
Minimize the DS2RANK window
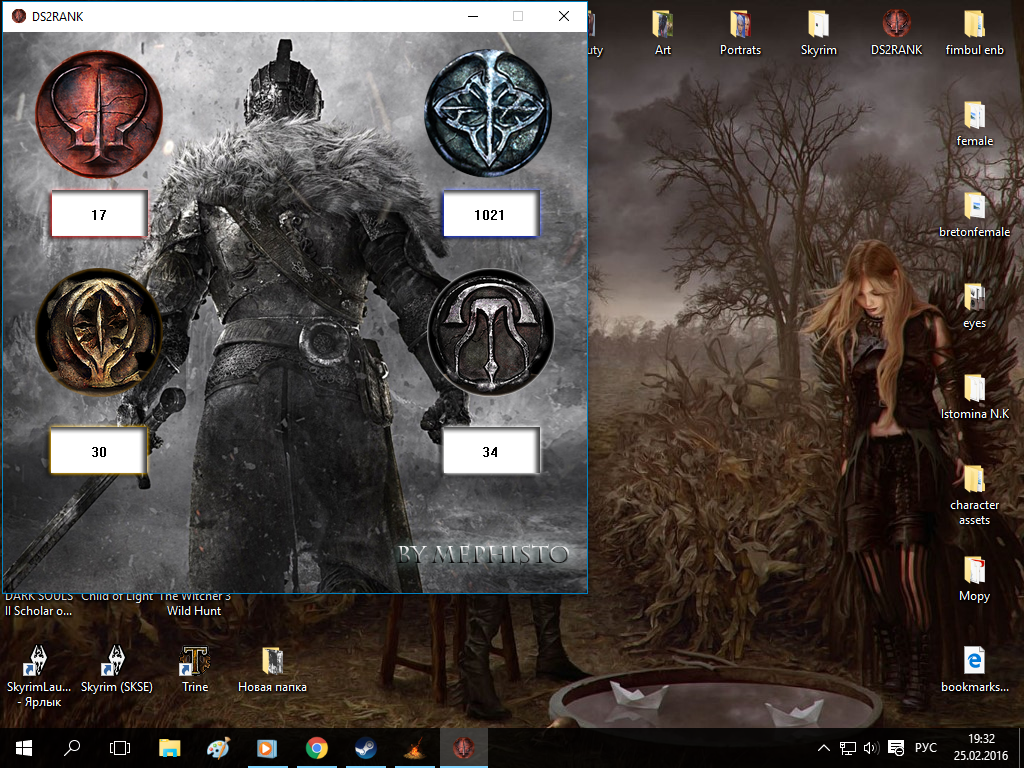click(x=473, y=16)
